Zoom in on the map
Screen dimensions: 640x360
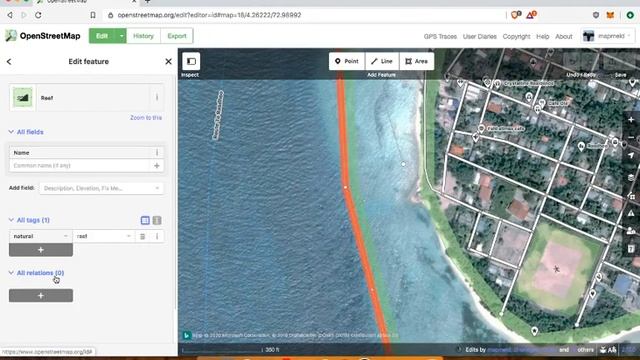(x=631, y=120)
